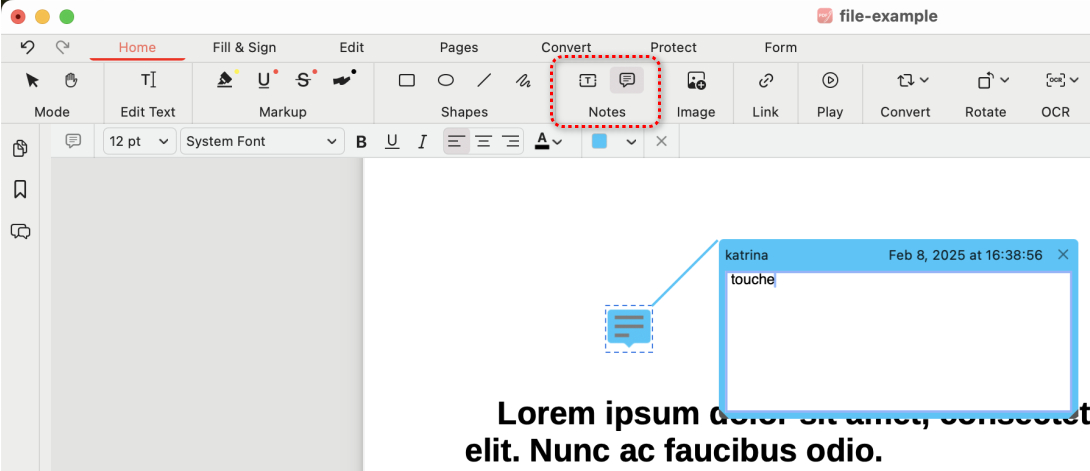Screen dimensions: 1090x471
Task: Select the arrow pointer mode tool
Action: (32, 80)
